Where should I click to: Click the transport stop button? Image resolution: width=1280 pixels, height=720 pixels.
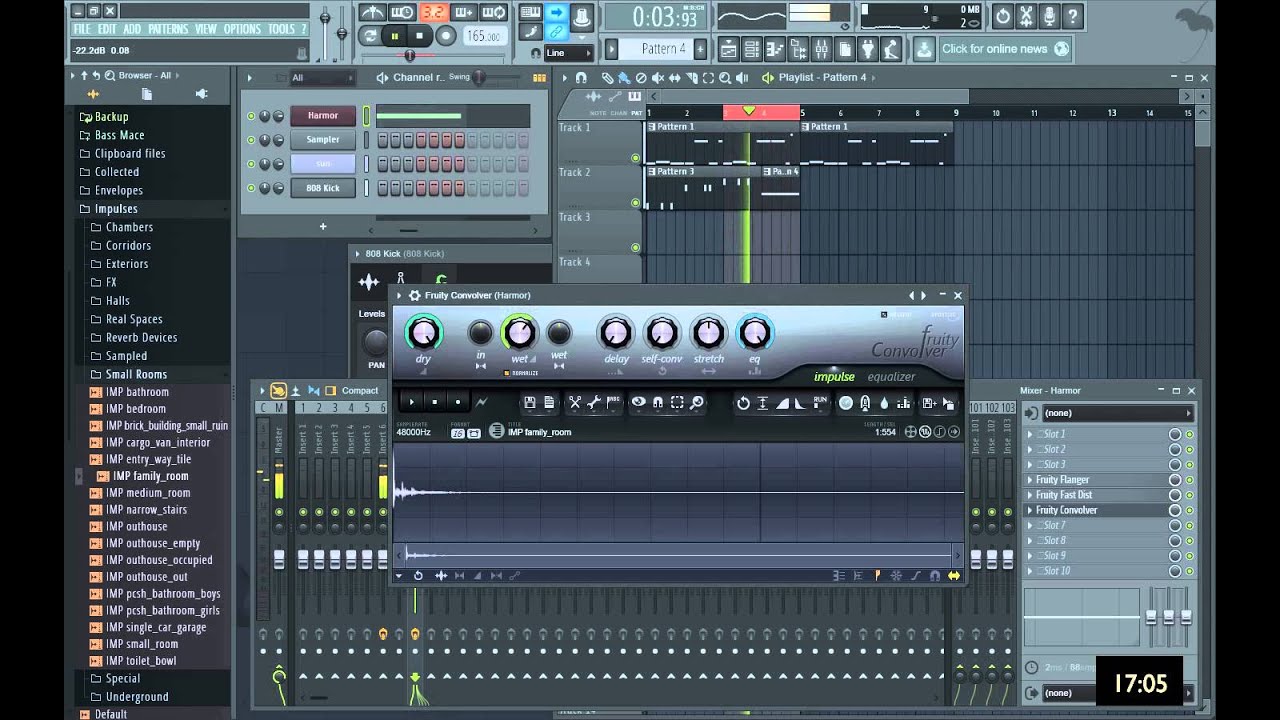pyautogui.click(x=420, y=36)
